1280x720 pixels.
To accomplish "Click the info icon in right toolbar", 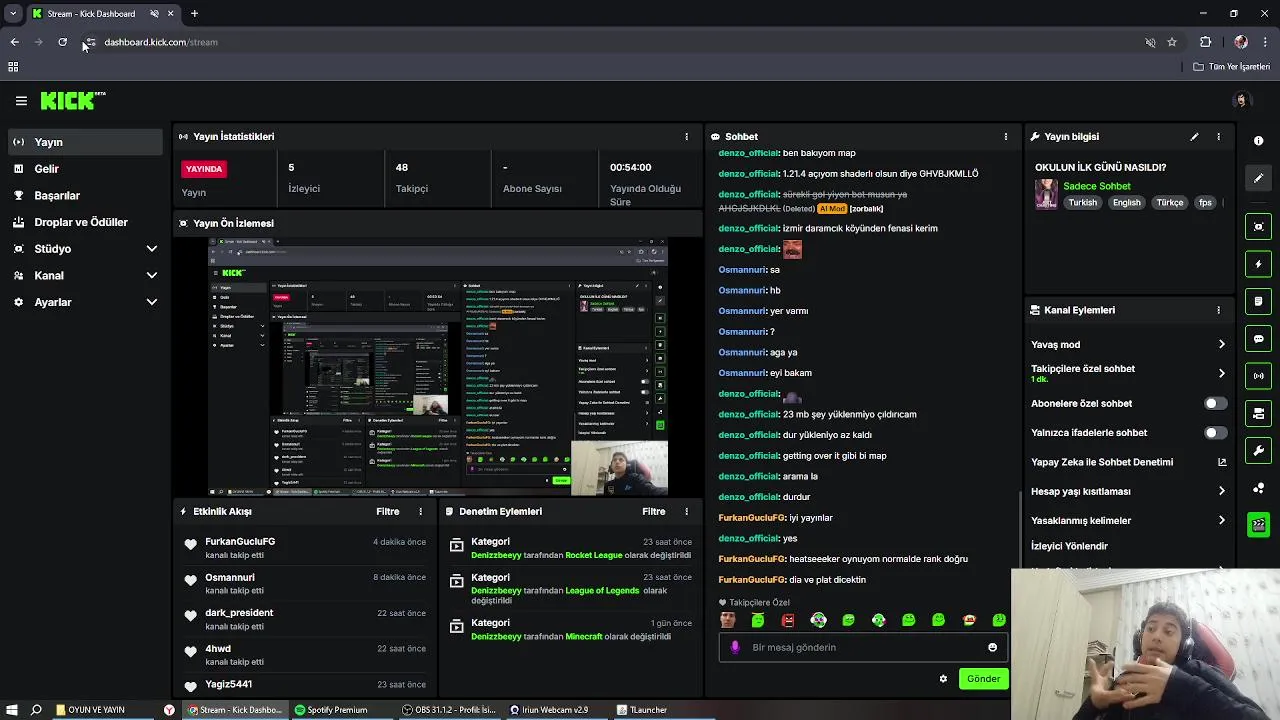I will pyautogui.click(x=1259, y=141).
